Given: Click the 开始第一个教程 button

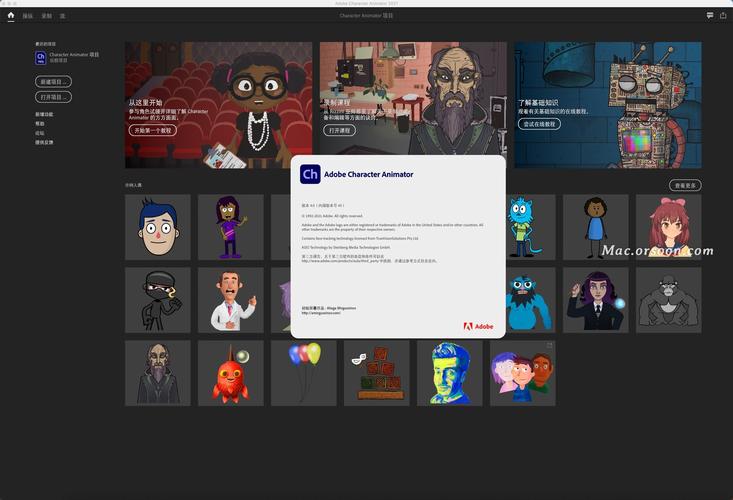Looking at the screenshot, I should [x=153, y=130].
